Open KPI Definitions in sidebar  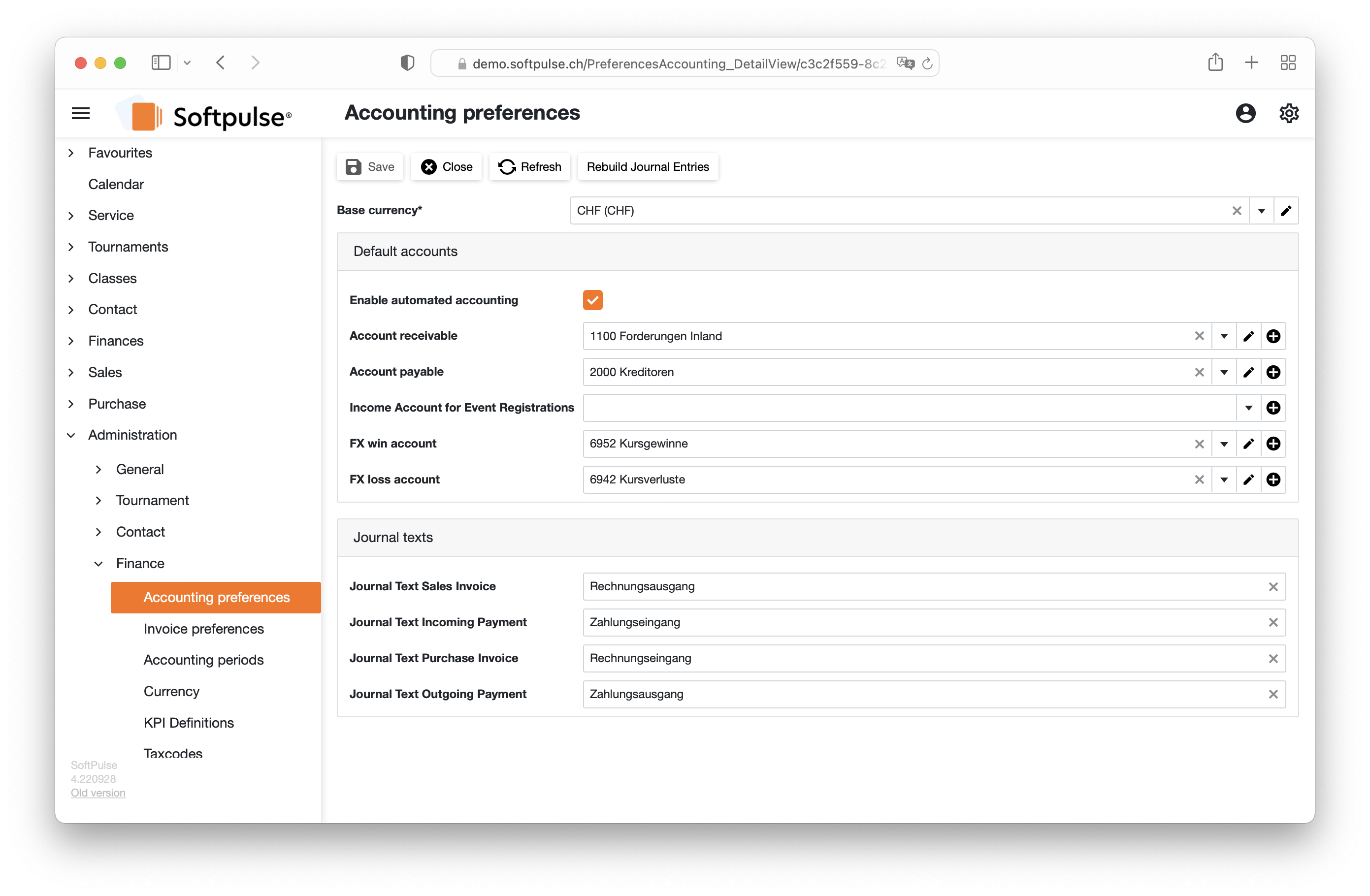tap(189, 723)
